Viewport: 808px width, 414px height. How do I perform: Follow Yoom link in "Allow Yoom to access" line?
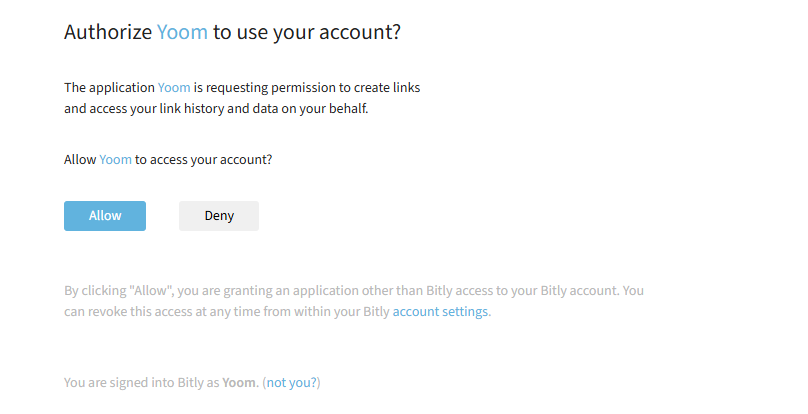[115, 159]
